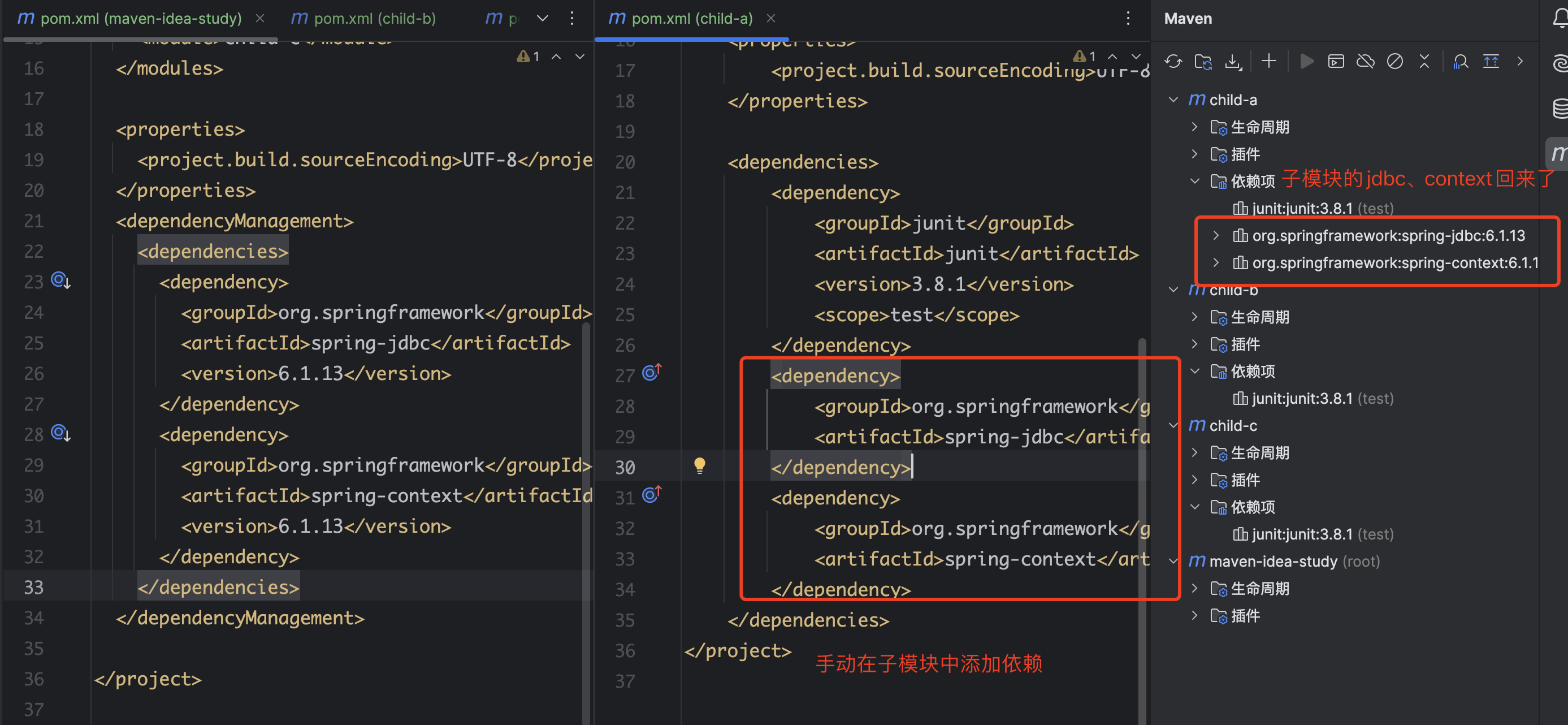The width and height of the screenshot is (1568, 725).
Task: Close the pom.xml (child-a) tab
Action: 770,18
